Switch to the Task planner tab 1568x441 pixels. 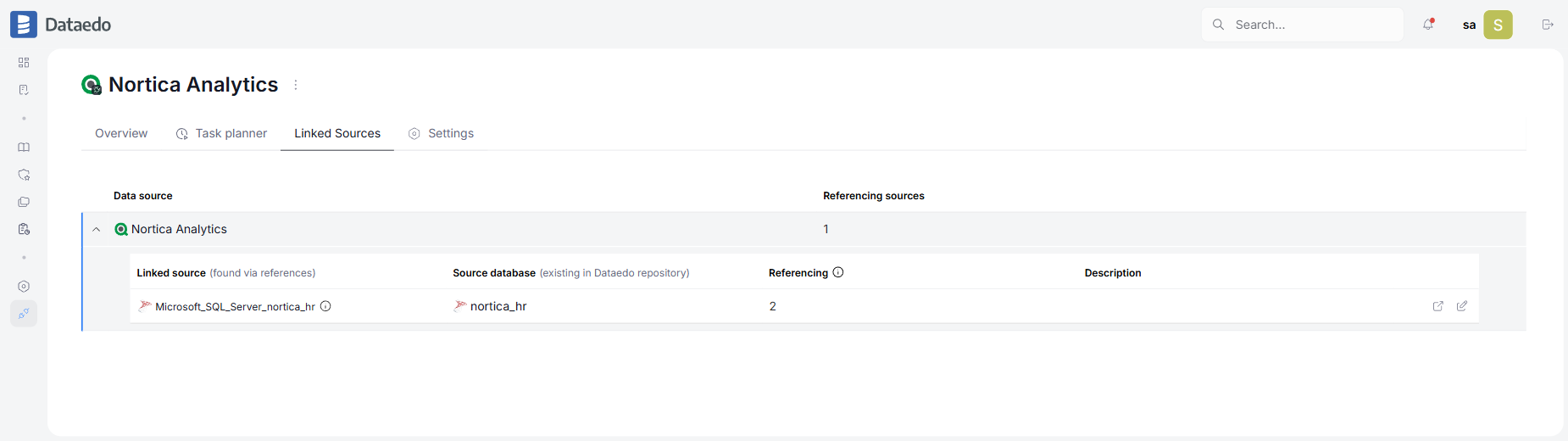click(221, 133)
